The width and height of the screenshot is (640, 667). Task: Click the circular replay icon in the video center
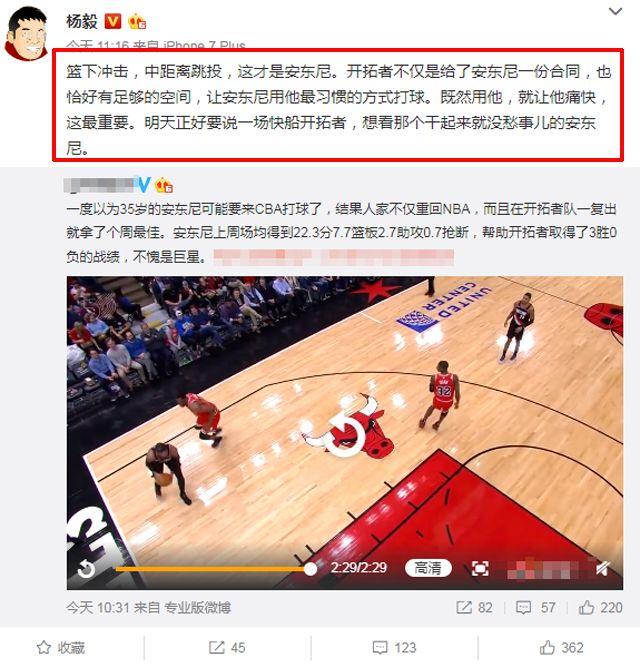coord(344,433)
